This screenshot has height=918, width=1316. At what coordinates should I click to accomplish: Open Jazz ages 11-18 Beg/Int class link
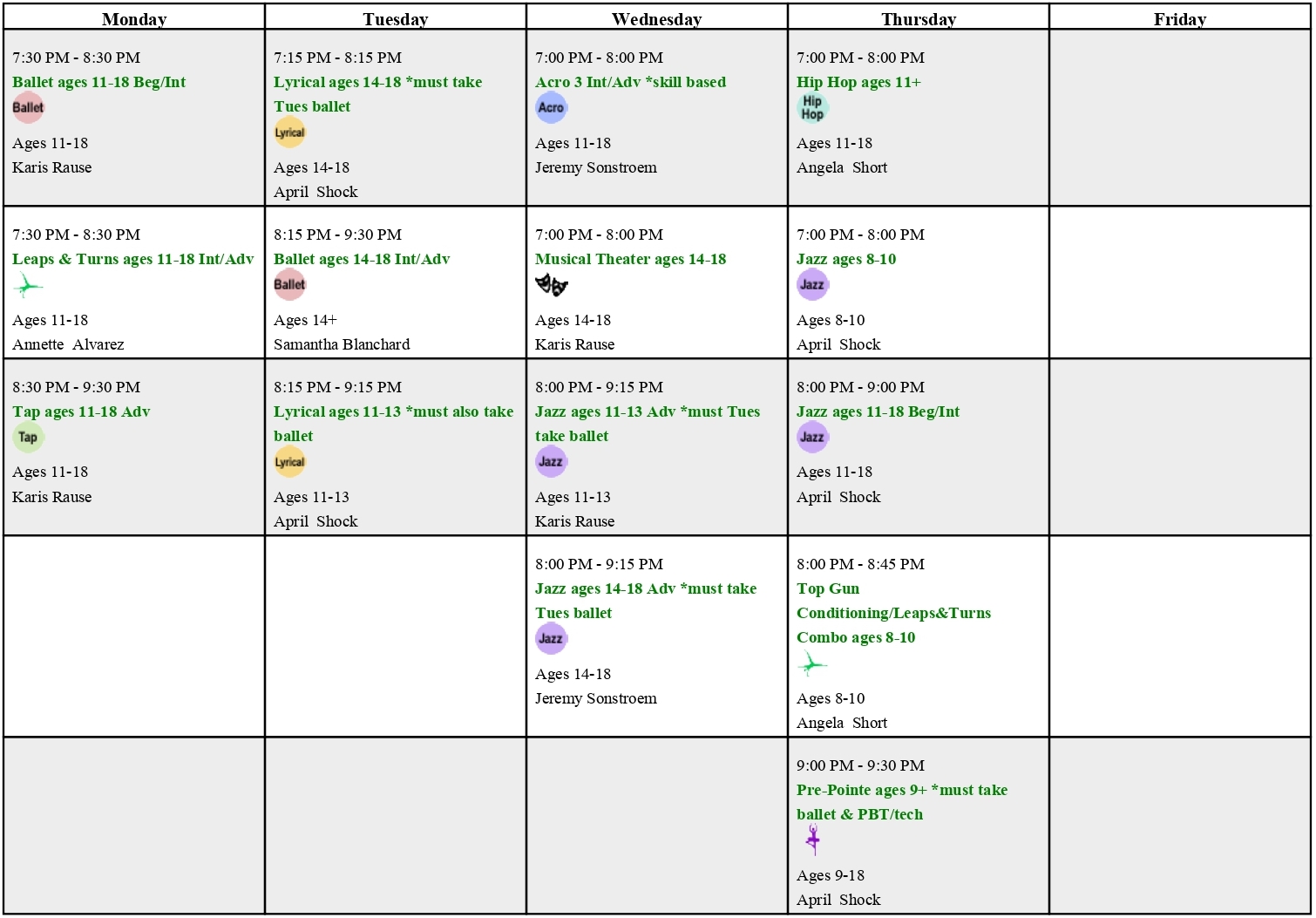878,411
